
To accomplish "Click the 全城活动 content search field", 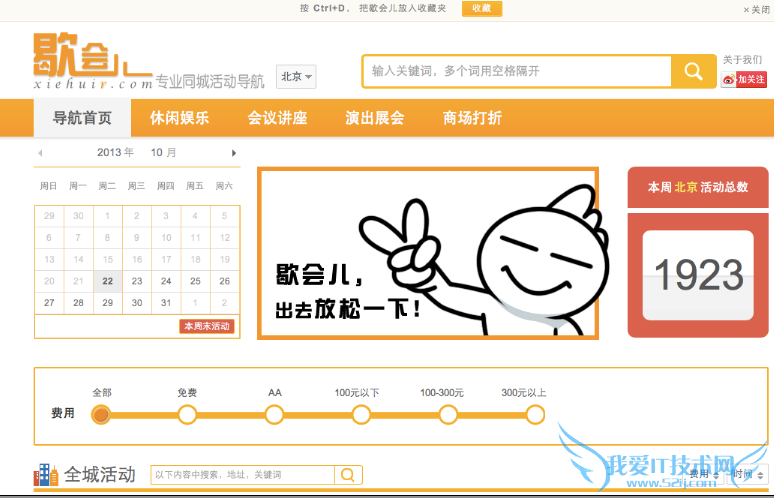I will coord(242,475).
